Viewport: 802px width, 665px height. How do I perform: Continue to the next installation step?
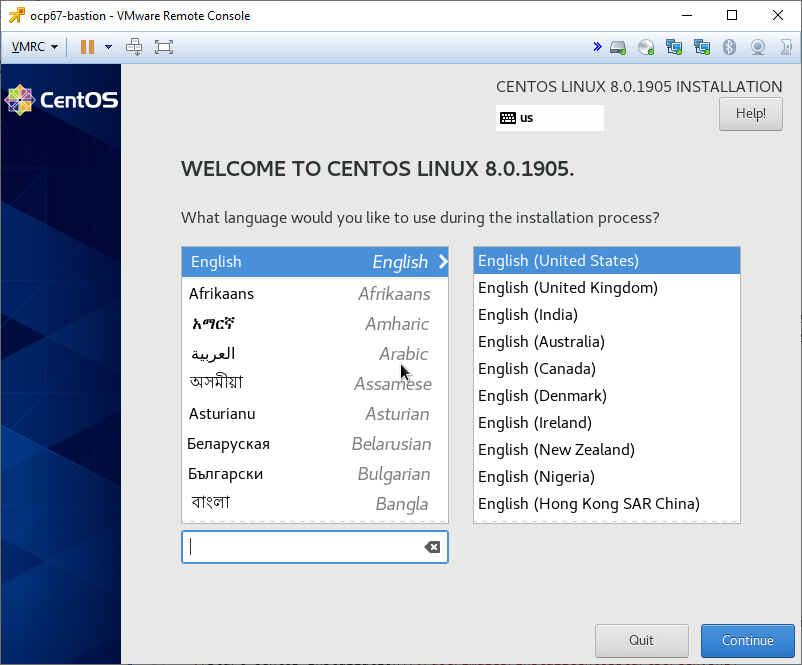[747, 640]
